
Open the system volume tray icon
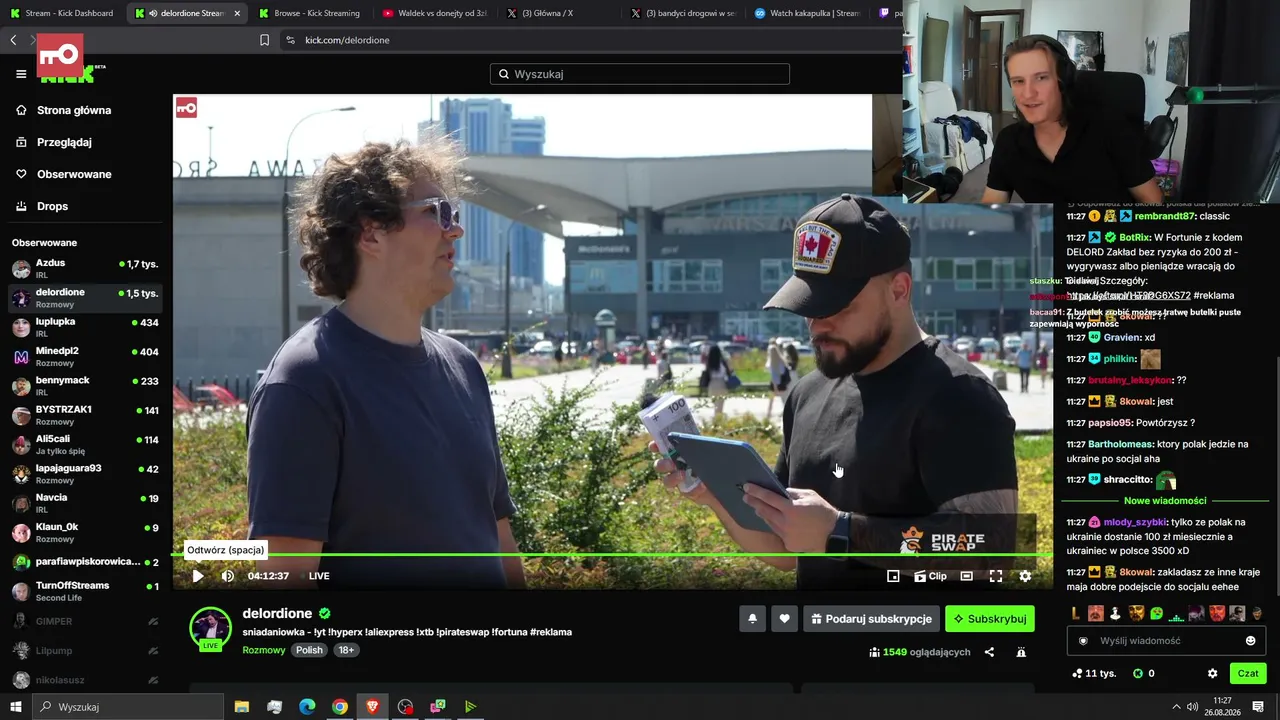[1193, 707]
